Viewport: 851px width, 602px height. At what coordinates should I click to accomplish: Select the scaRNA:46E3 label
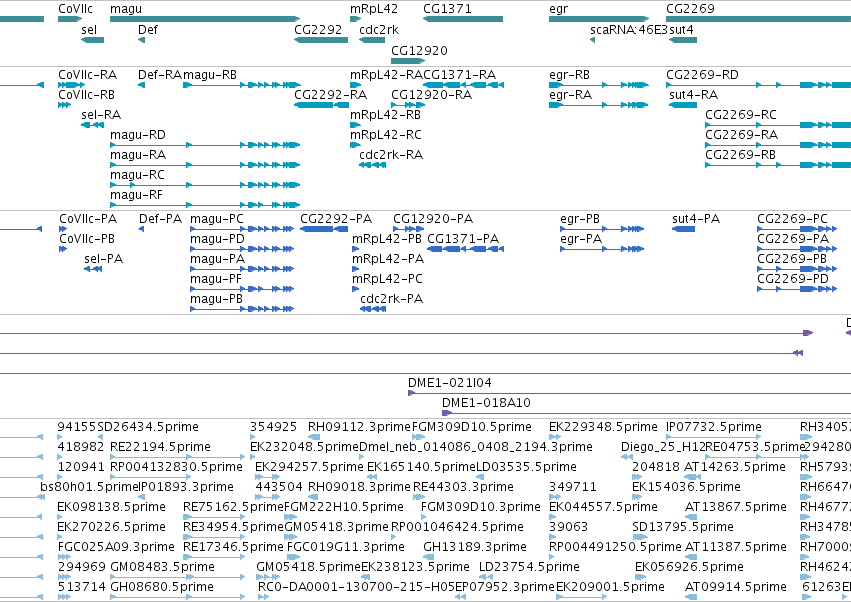click(x=628, y=29)
